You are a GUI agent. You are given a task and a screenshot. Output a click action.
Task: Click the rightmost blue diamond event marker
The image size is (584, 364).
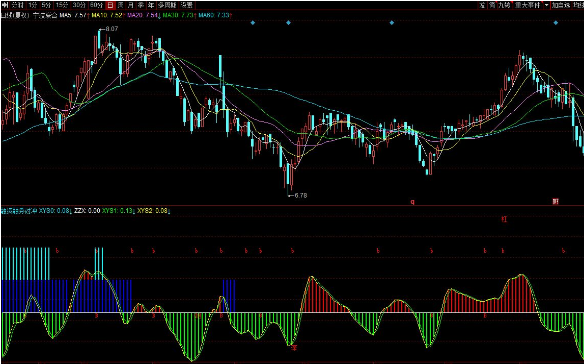(x=556, y=23)
